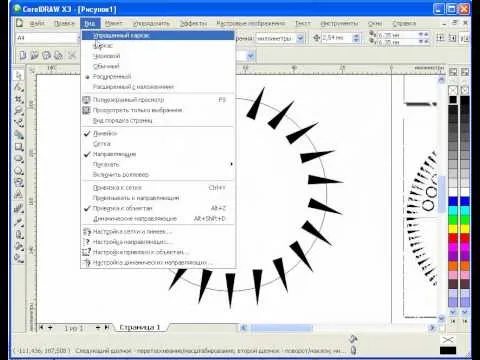Select the Rectangle tool
The height and width of the screenshot is (360, 480).
(x=19, y=147)
